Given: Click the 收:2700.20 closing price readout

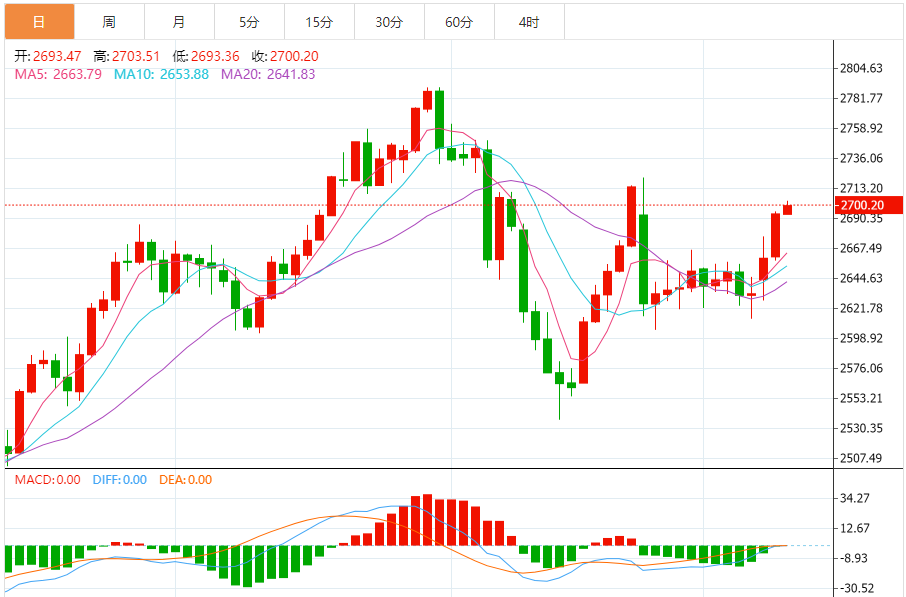Looking at the screenshot, I should [285, 56].
